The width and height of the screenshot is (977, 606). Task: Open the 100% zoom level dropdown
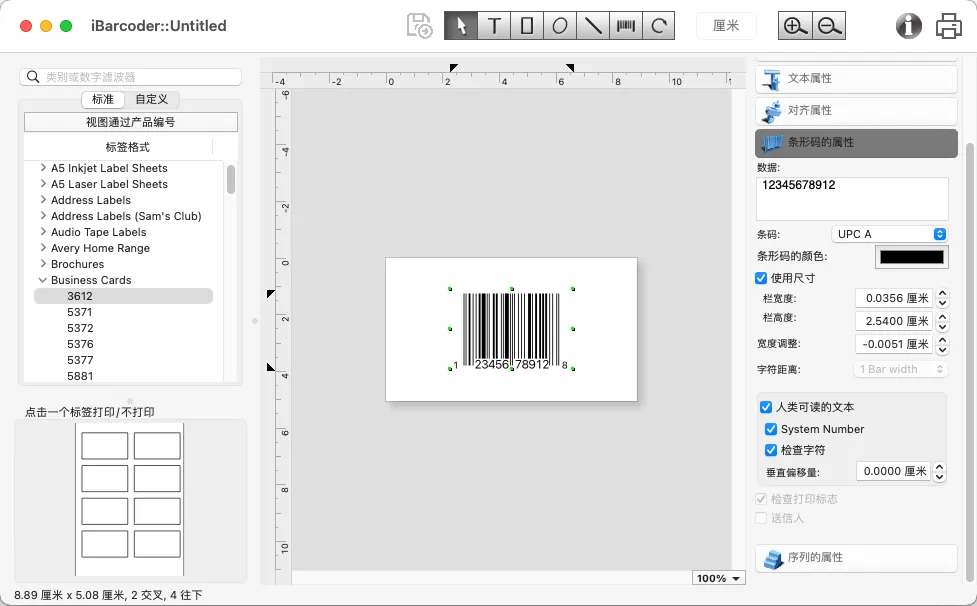(719, 578)
